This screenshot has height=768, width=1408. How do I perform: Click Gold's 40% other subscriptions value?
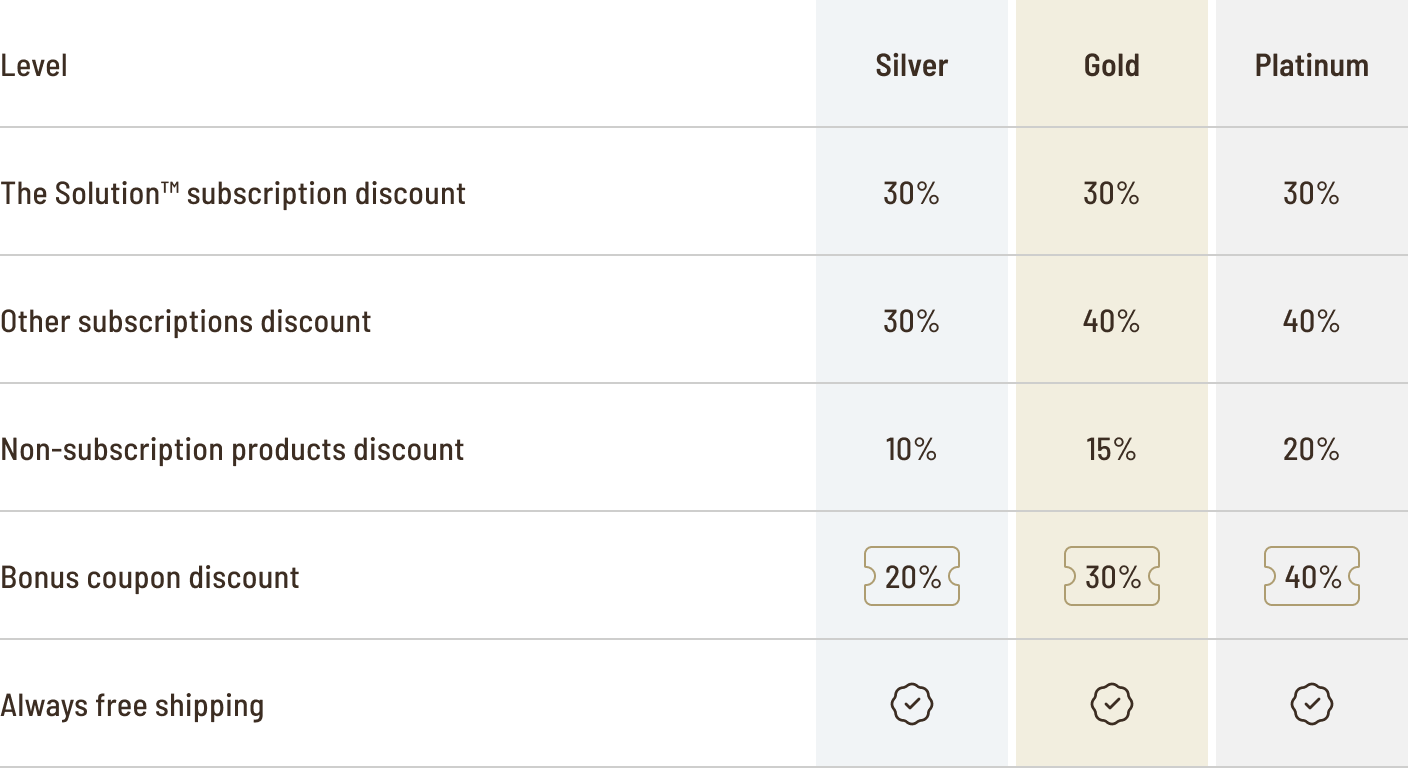(1111, 321)
